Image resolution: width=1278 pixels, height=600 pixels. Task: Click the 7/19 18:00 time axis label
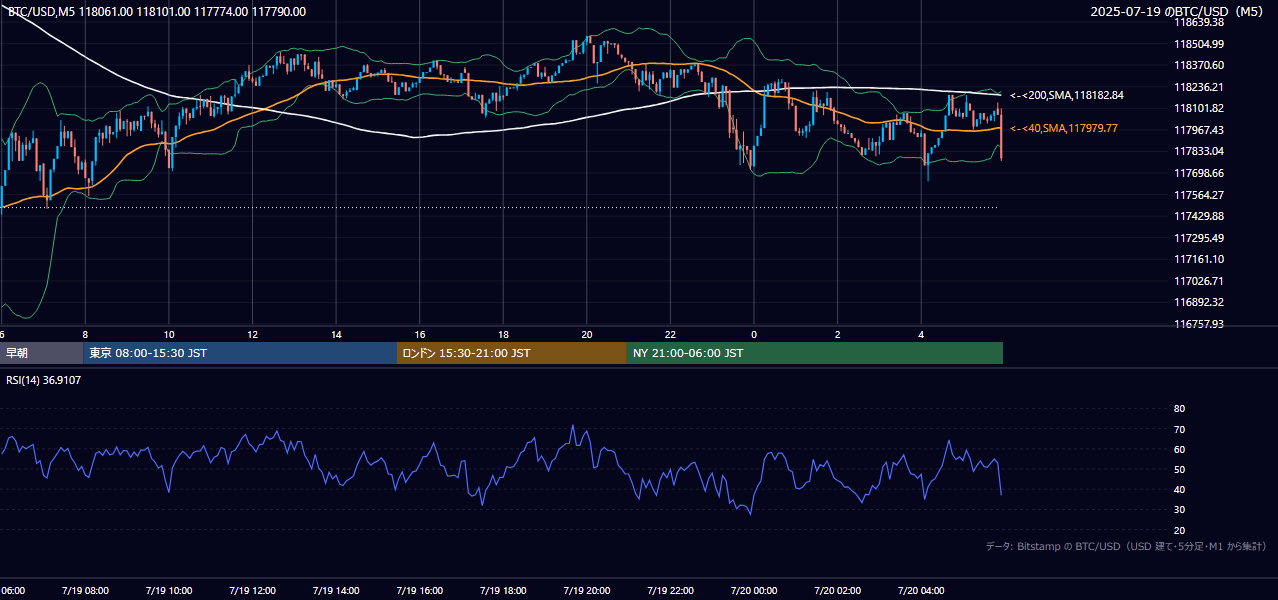503,590
